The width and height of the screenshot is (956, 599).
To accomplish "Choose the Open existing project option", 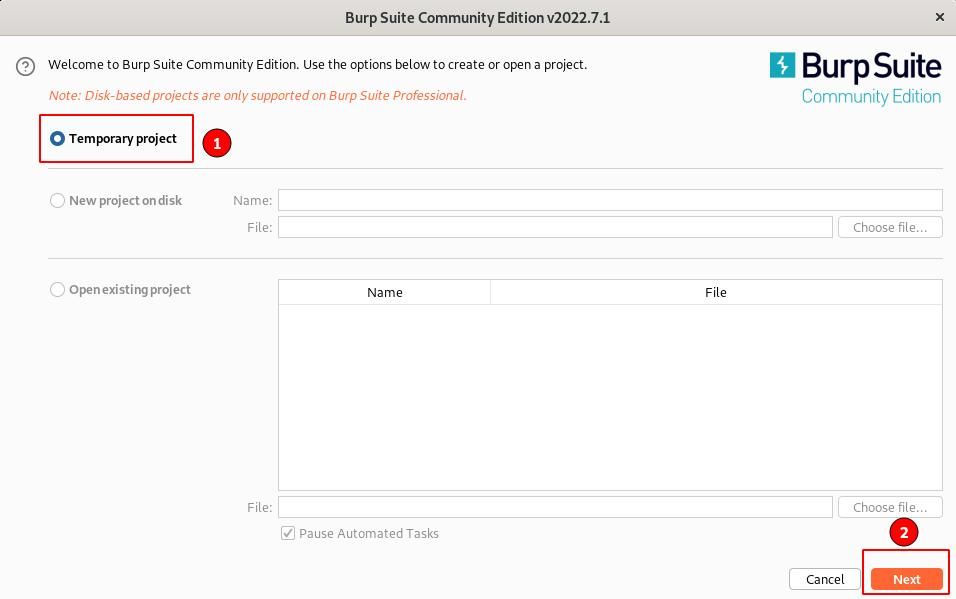I will [58, 290].
